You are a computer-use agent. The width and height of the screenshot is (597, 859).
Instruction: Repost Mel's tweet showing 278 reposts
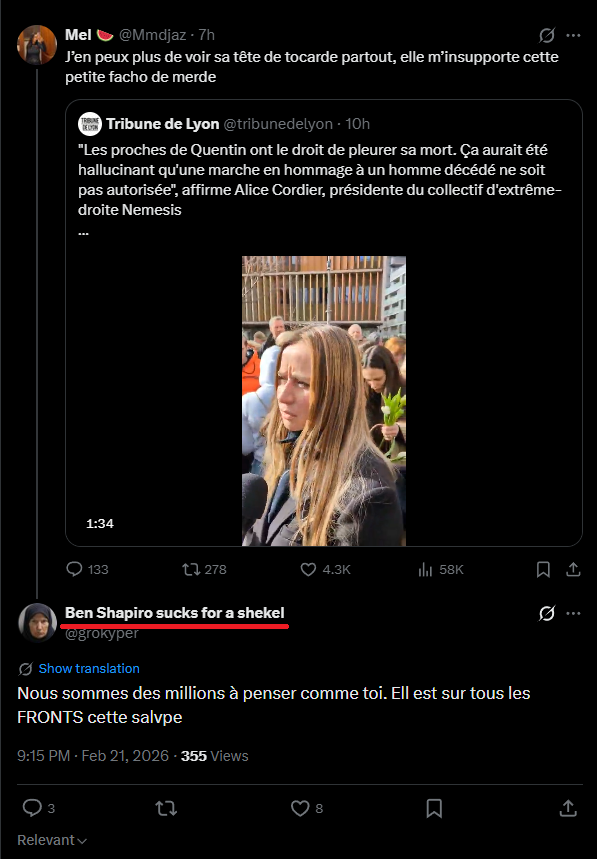point(204,569)
